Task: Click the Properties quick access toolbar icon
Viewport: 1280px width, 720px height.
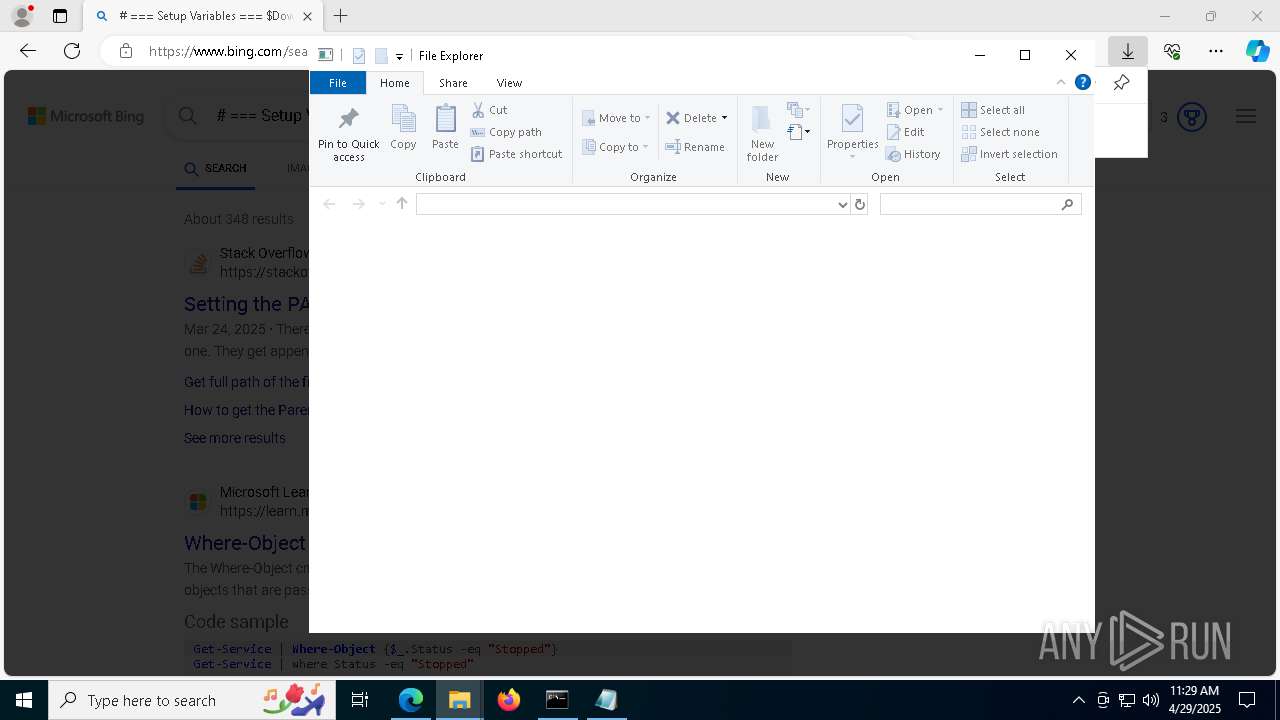Action: point(359,56)
